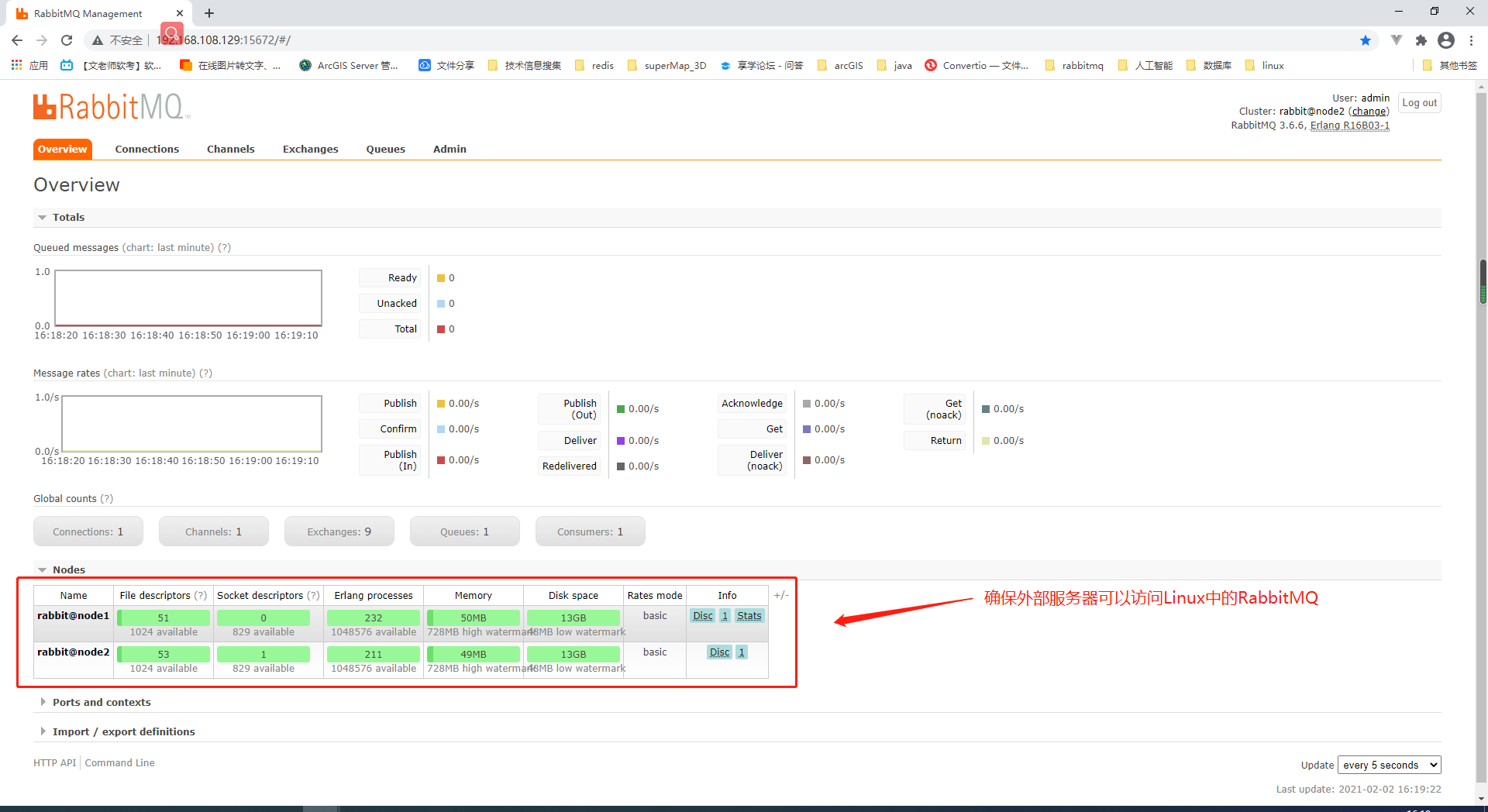Click the Channels: 1 count button
1488x812 pixels.
click(x=214, y=532)
